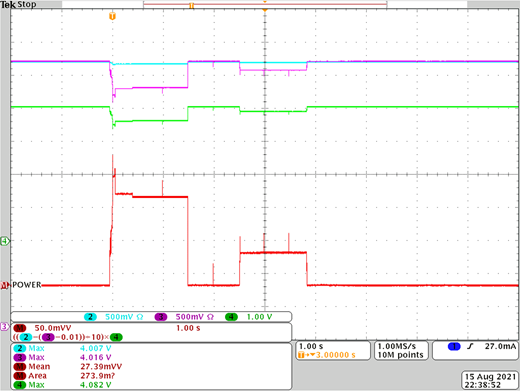
Task: Click the 1.00MS/s sample rate readout
Action: [x=397, y=346]
